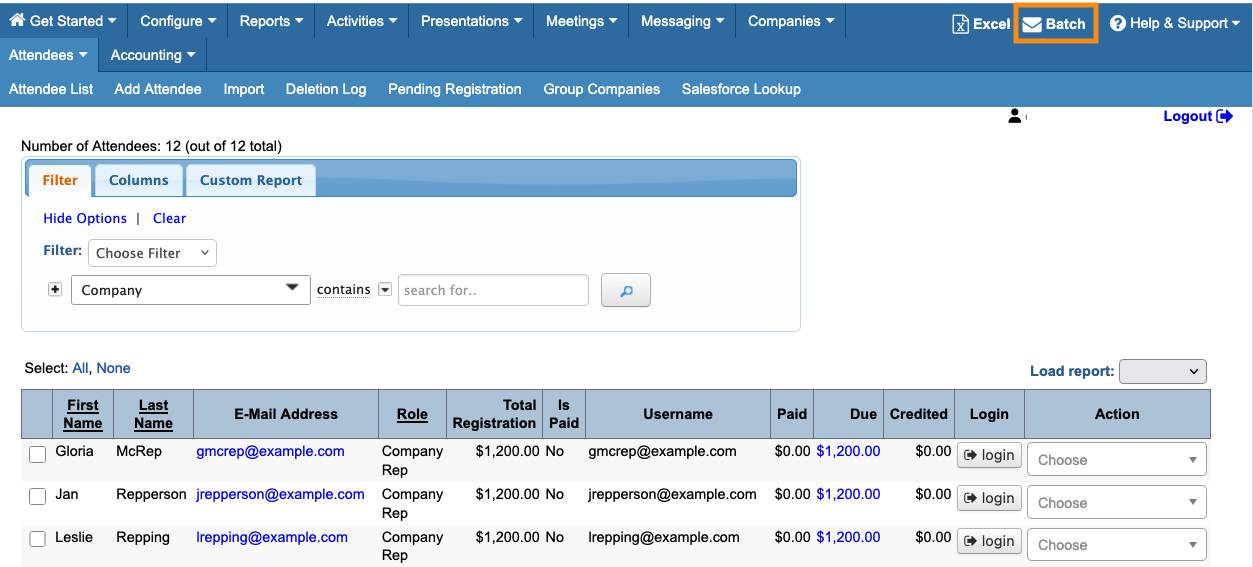Click the Clear filter link

169,218
